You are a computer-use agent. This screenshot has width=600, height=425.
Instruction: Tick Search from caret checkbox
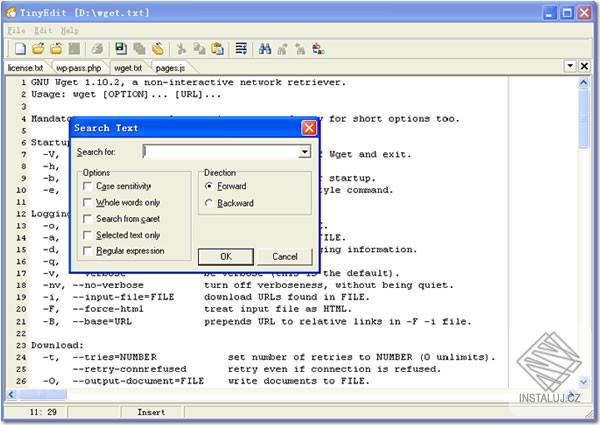tap(88, 219)
